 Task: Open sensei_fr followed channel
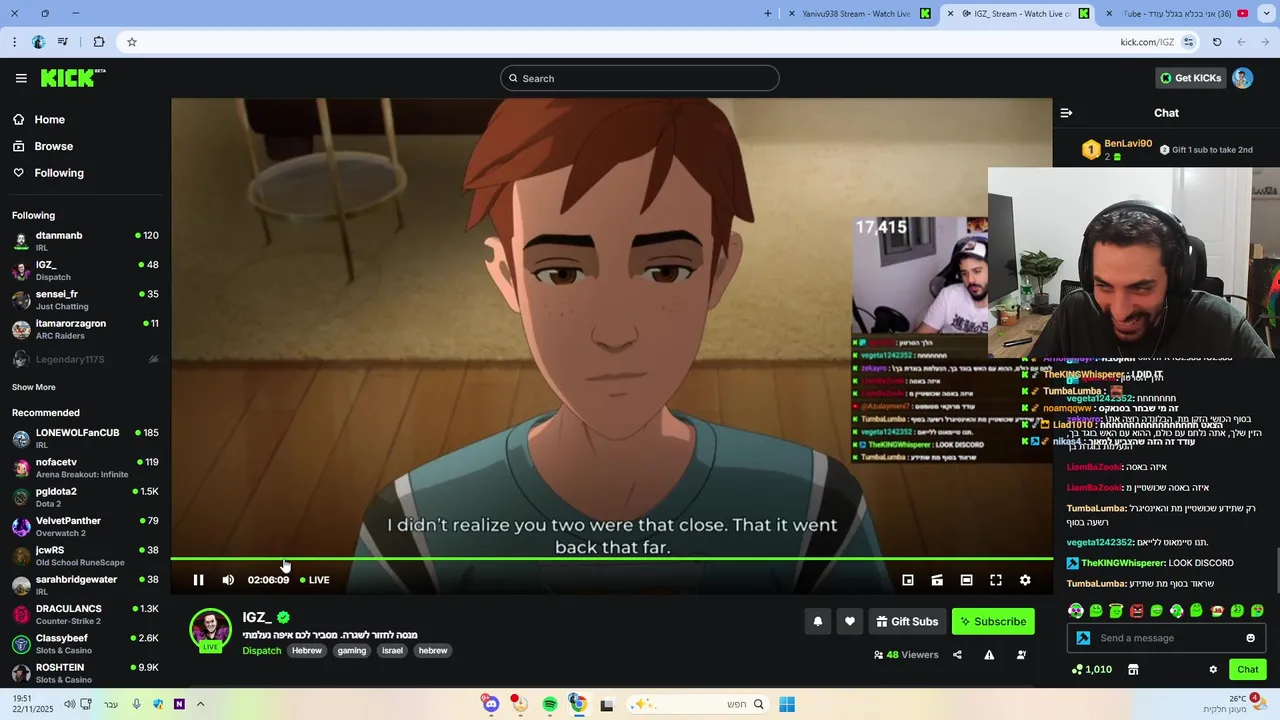tap(85, 300)
